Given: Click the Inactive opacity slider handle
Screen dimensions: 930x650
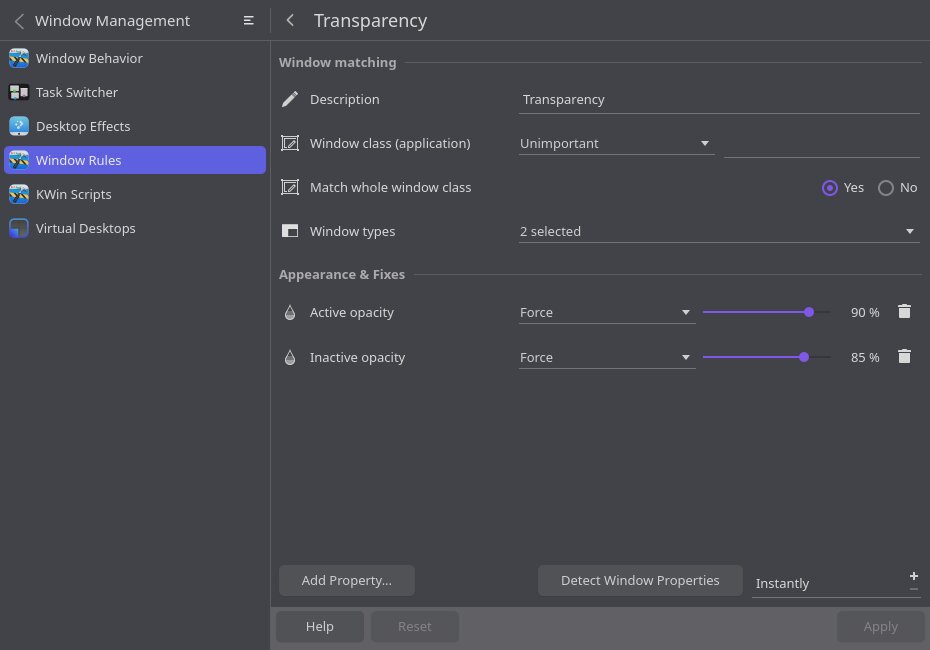Looking at the screenshot, I should click(804, 357).
